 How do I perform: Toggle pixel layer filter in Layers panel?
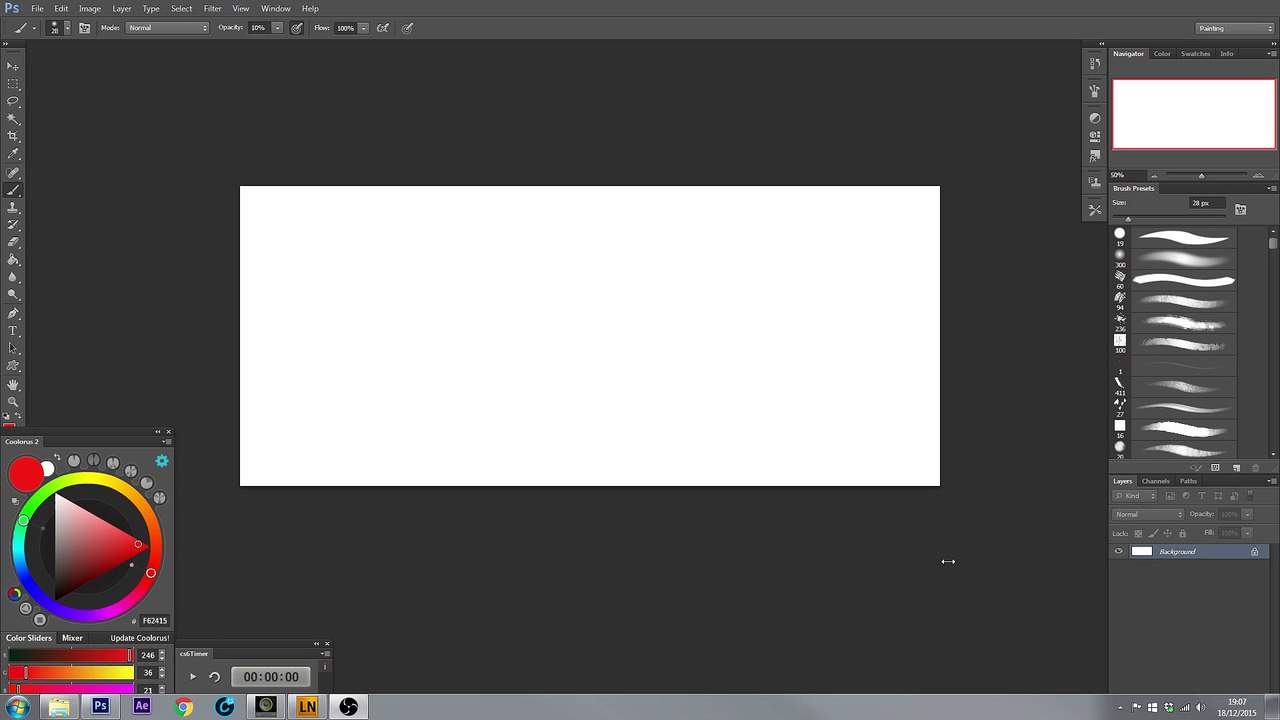[x=1170, y=496]
